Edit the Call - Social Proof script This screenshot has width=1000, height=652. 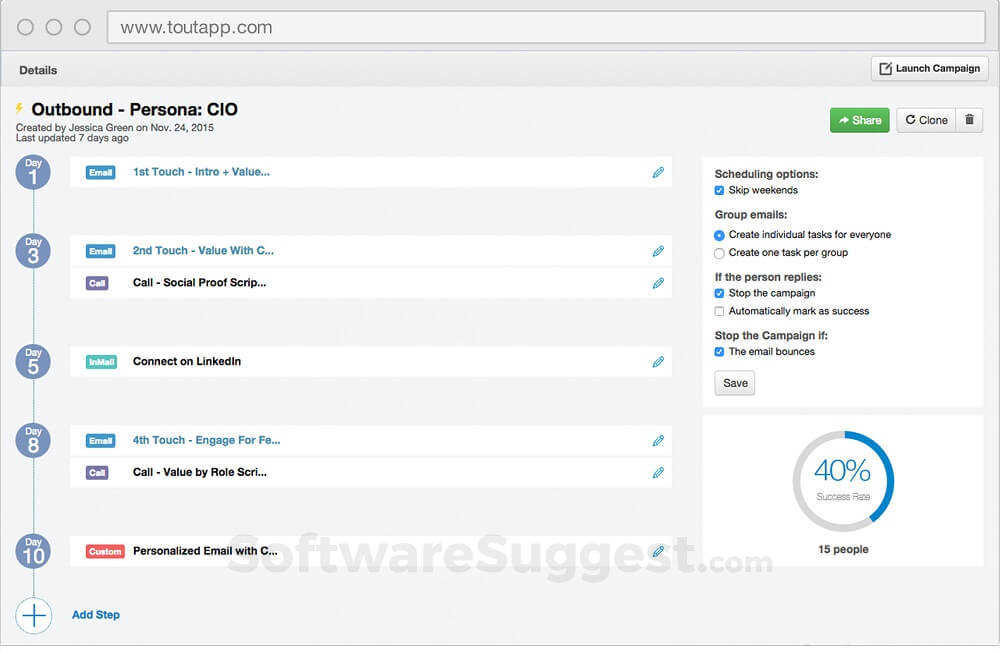[x=658, y=283]
